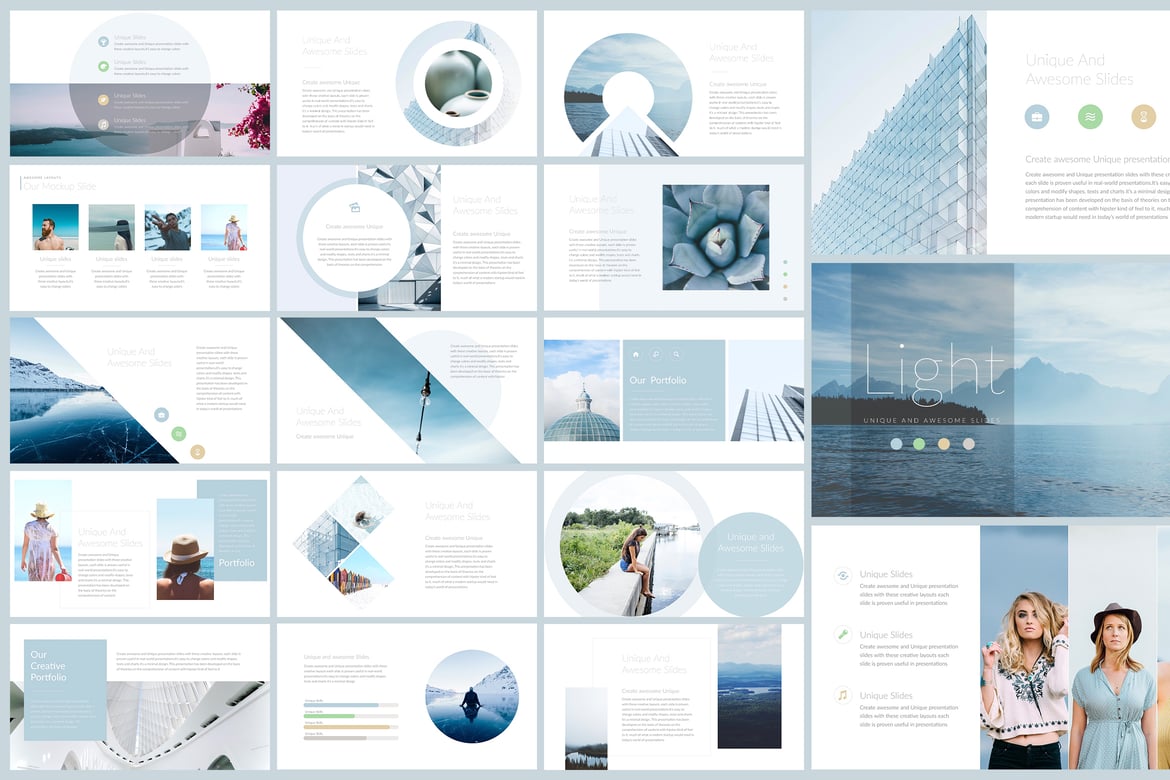The image size is (1170, 780).
Task: Select the glass dome photo in Our Portfolio slide
Action: coord(581,390)
